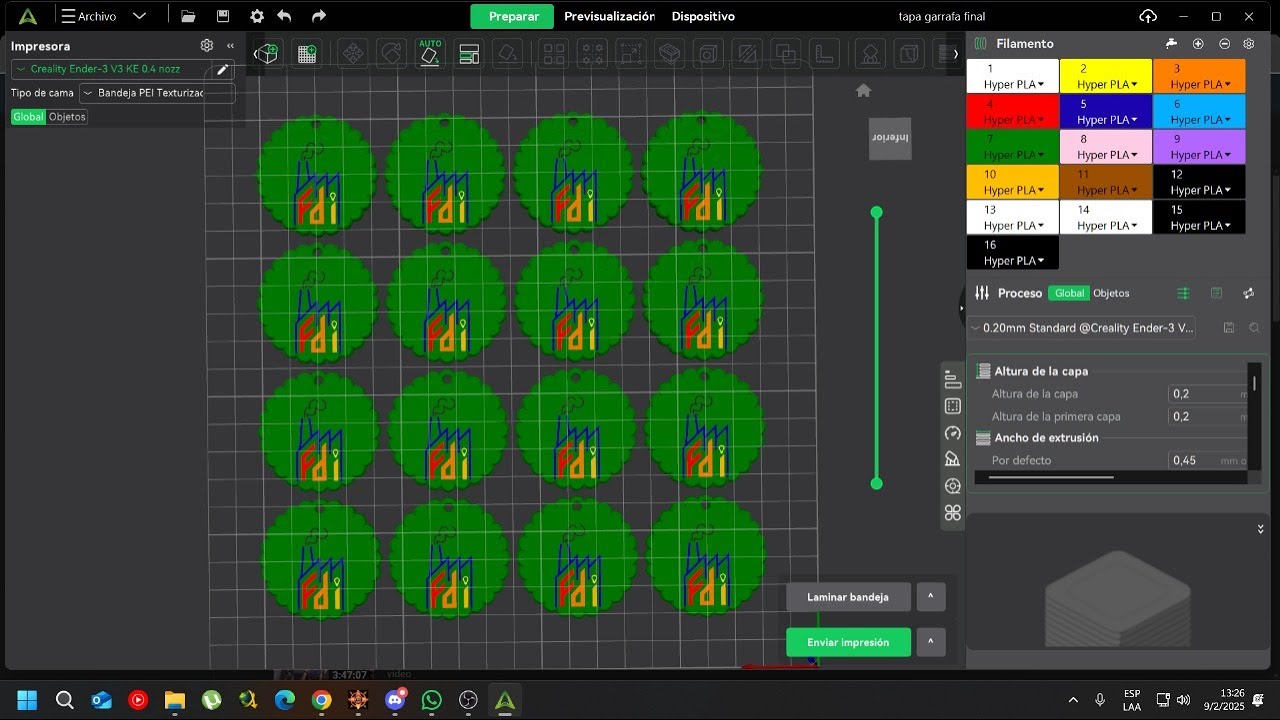This screenshot has height=720, width=1280.
Task: Click the cloud upload icon in title bar
Action: coord(1148,16)
